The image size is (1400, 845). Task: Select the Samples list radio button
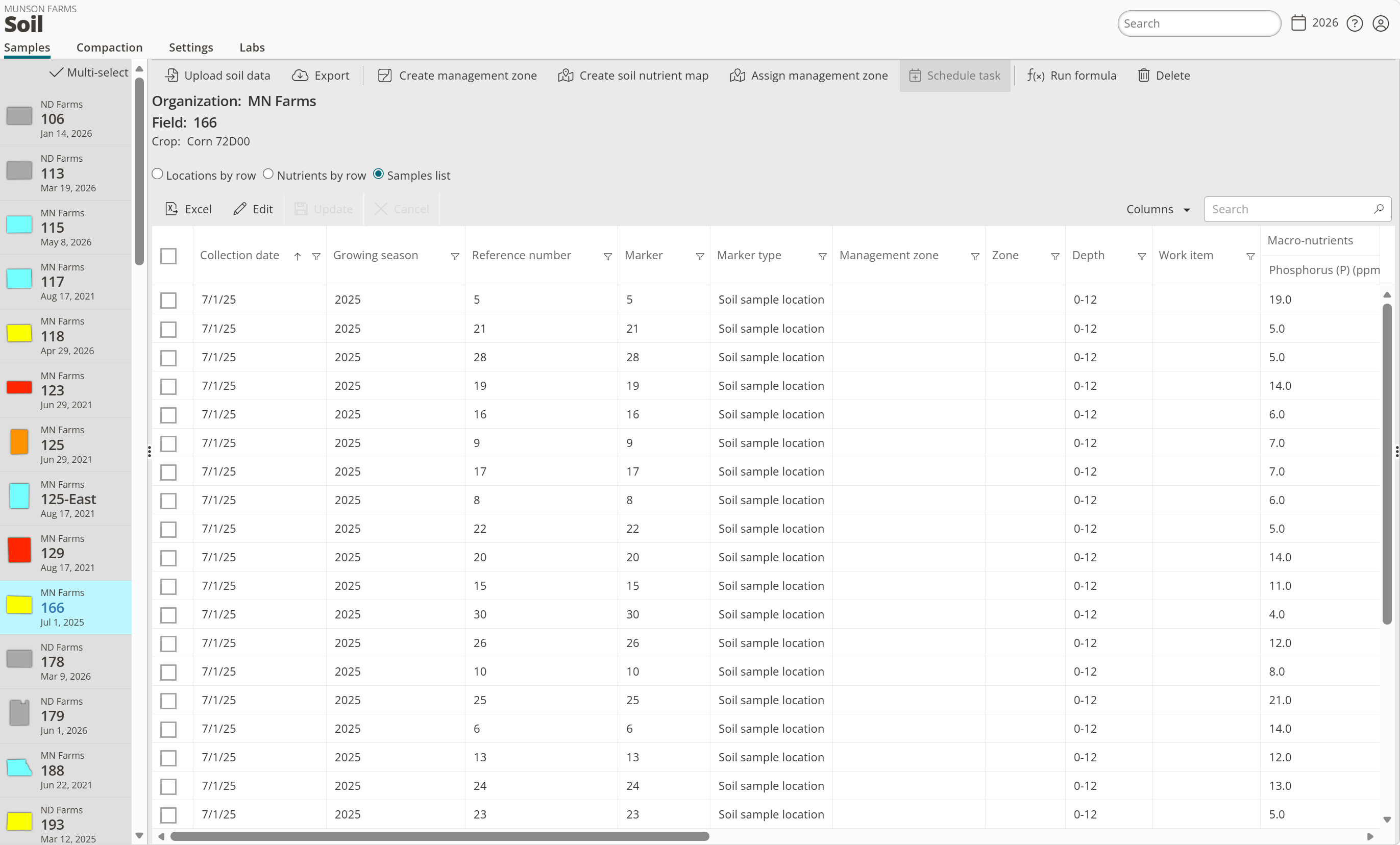pyautogui.click(x=378, y=175)
